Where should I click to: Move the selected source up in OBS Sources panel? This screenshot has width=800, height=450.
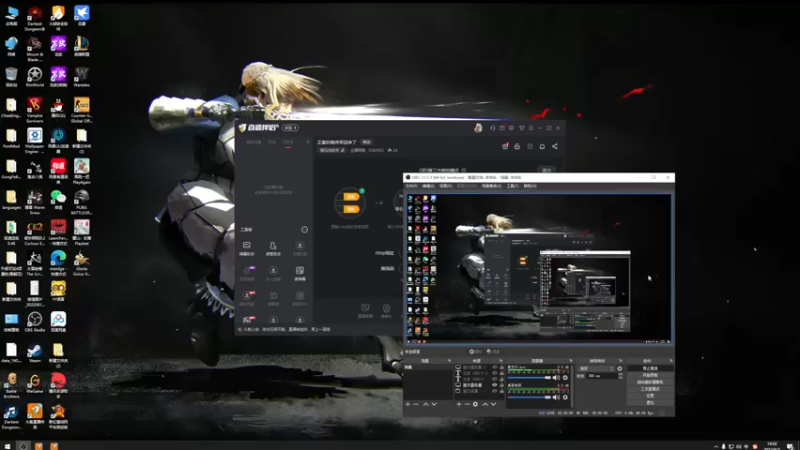pyautogui.click(x=485, y=404)
